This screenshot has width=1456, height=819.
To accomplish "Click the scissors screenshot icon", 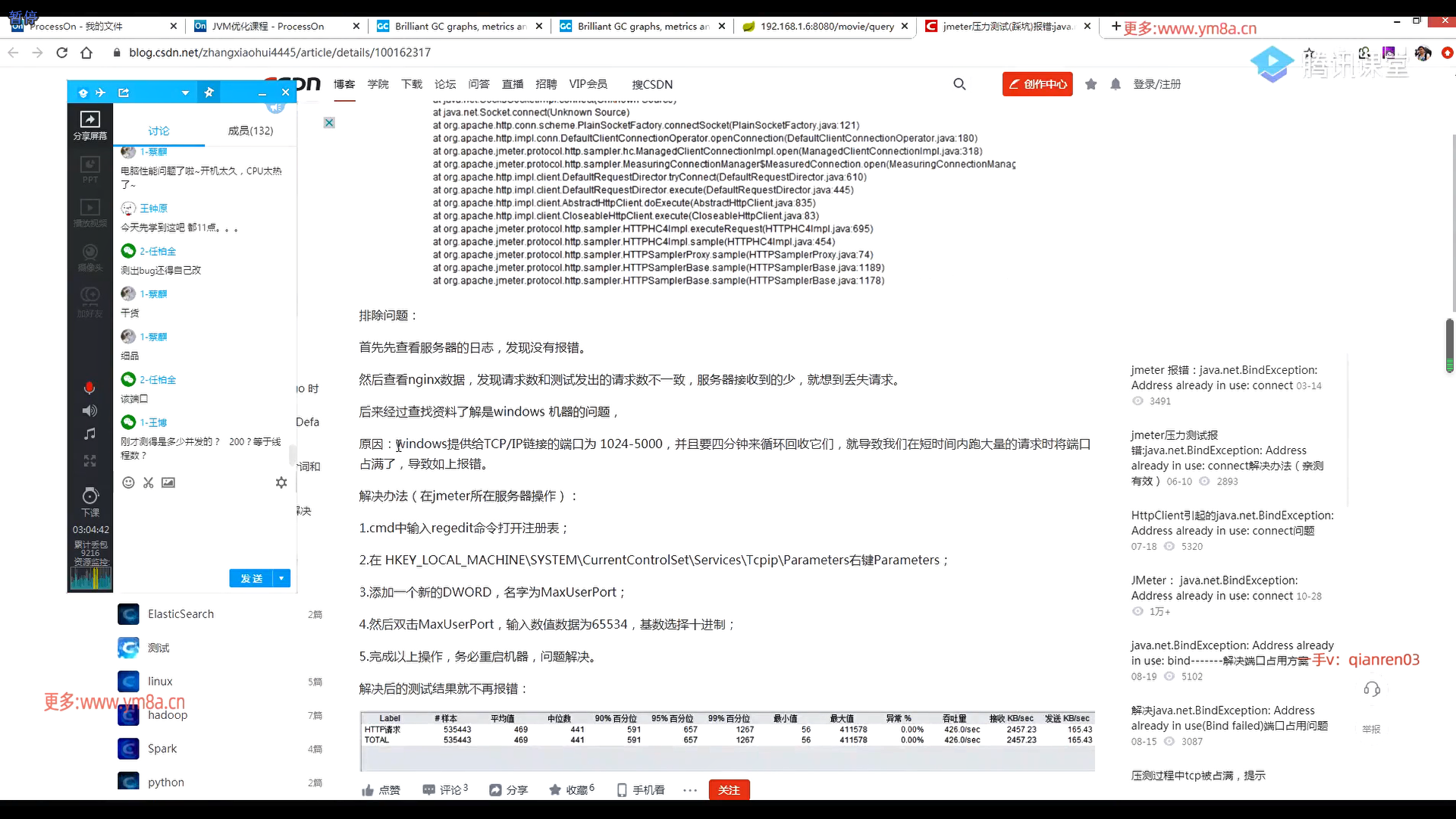I will click(149, 483).
